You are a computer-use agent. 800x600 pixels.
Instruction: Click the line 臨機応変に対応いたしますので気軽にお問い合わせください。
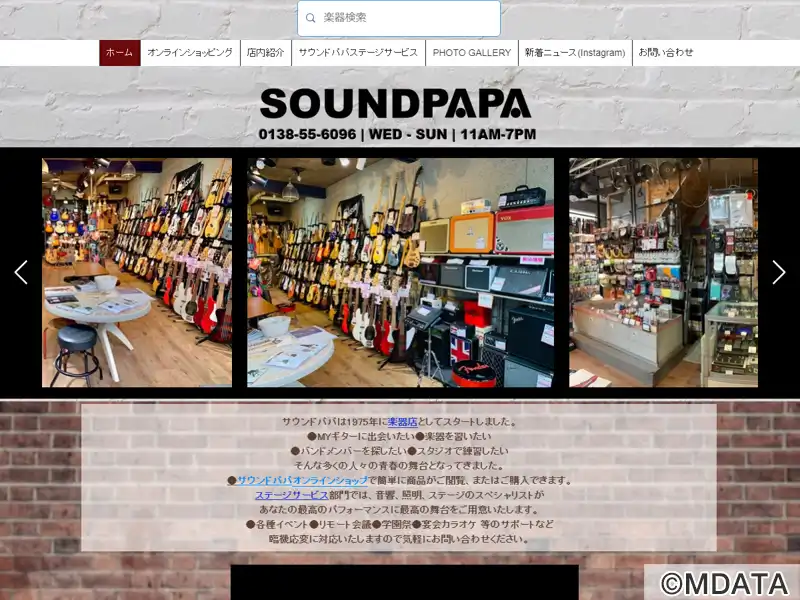tap(399, 539)
